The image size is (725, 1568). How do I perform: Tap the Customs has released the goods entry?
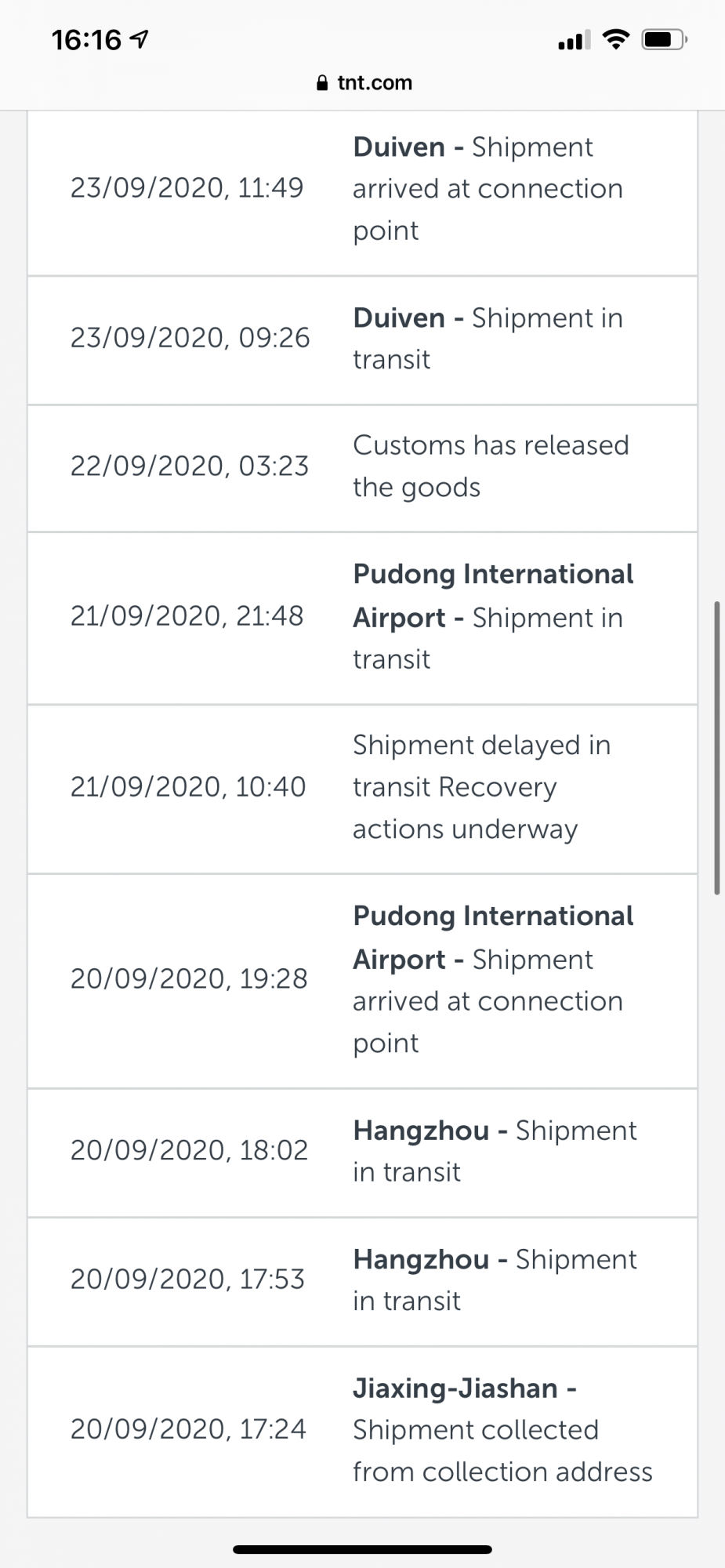click(362, 468)
